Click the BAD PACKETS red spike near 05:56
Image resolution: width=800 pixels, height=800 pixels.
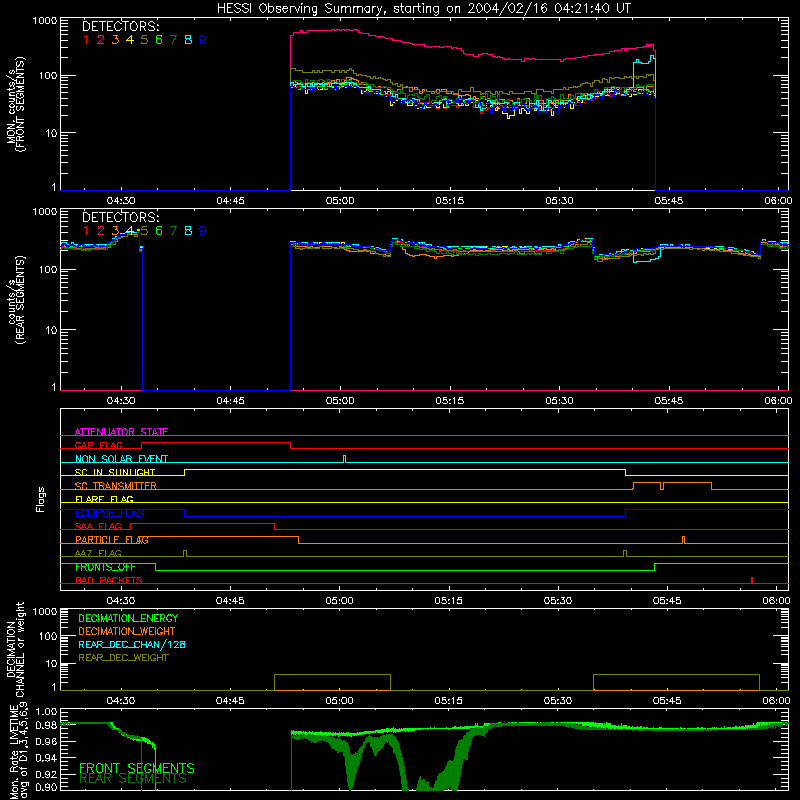click(x=752, y=580)
